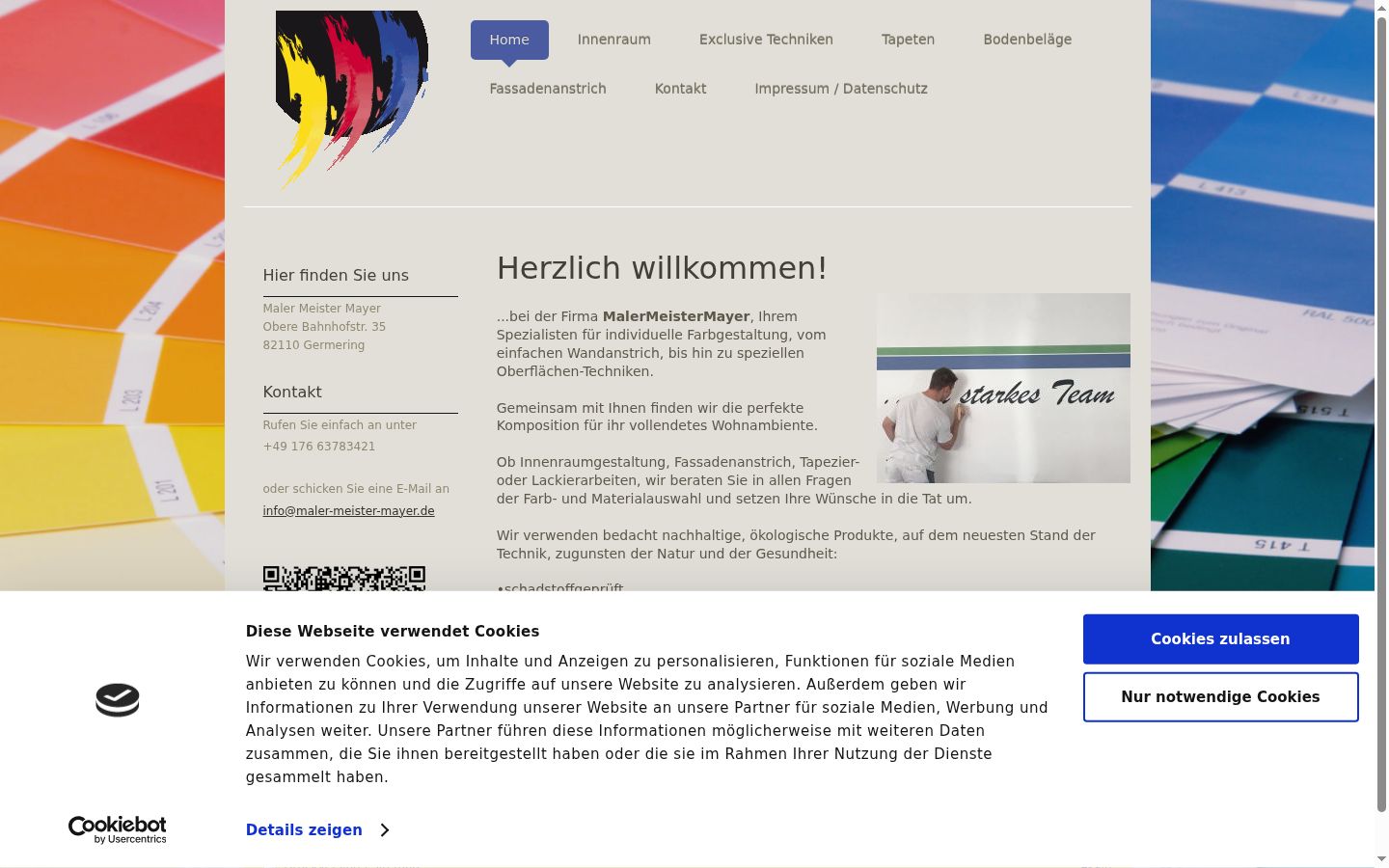Select Fassadenanstrich menu entry

[548, 89]
